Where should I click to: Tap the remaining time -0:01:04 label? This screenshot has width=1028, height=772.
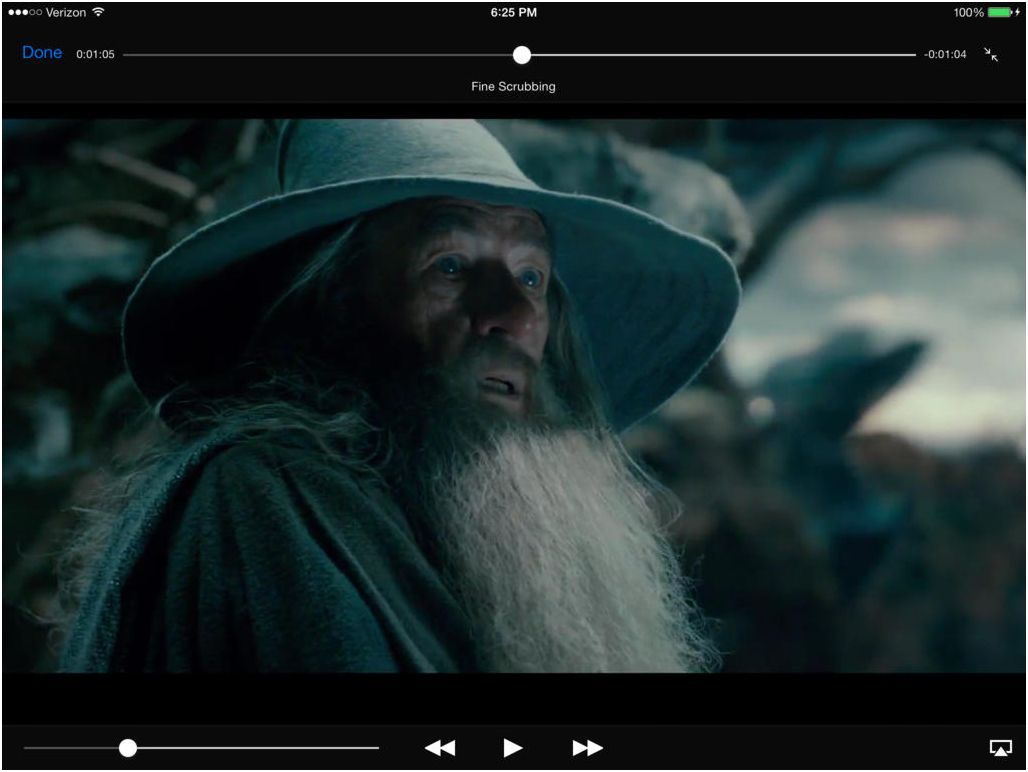(x=945, y=55)
